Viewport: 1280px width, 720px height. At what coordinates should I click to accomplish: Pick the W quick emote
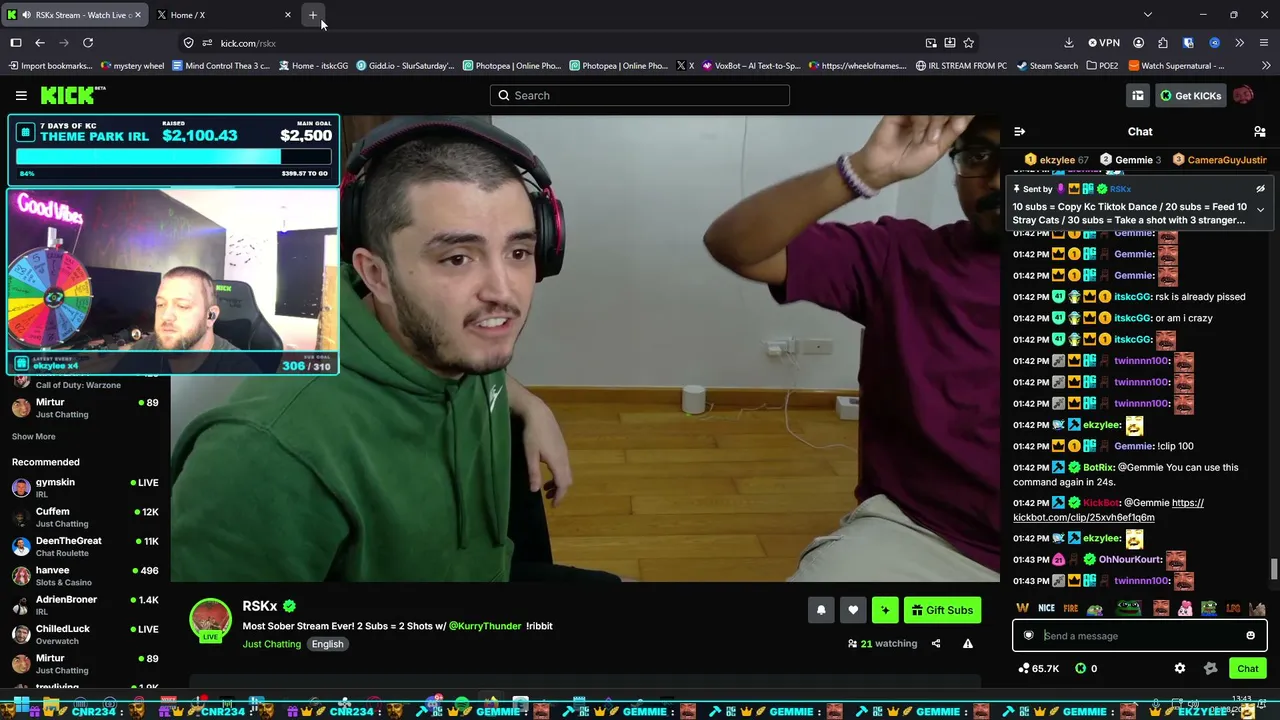pos(1022,608)
